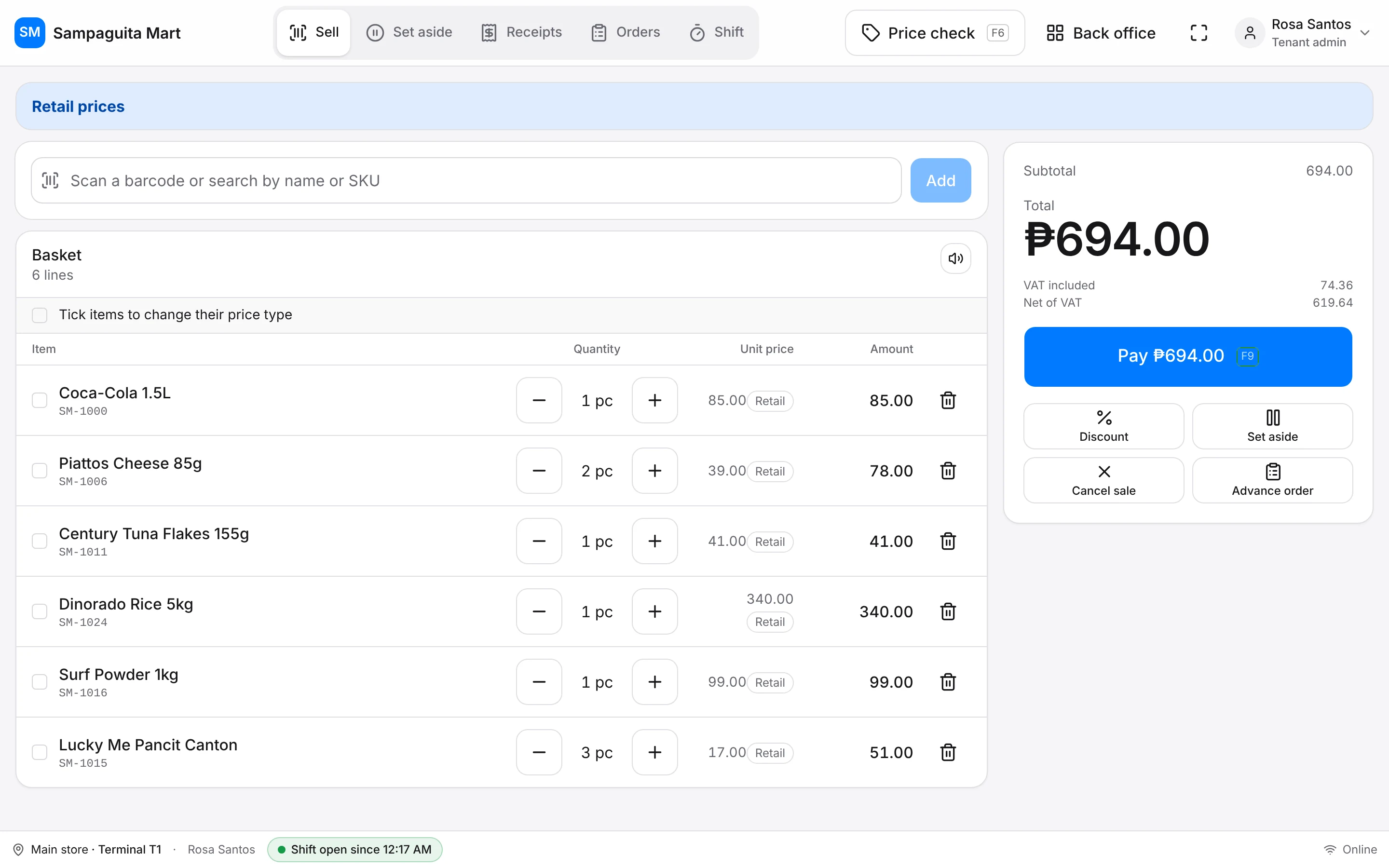Screen dimensions: 1389x868
Task: Toggle the basket sound speaker icon
Action: coord(955,258)
